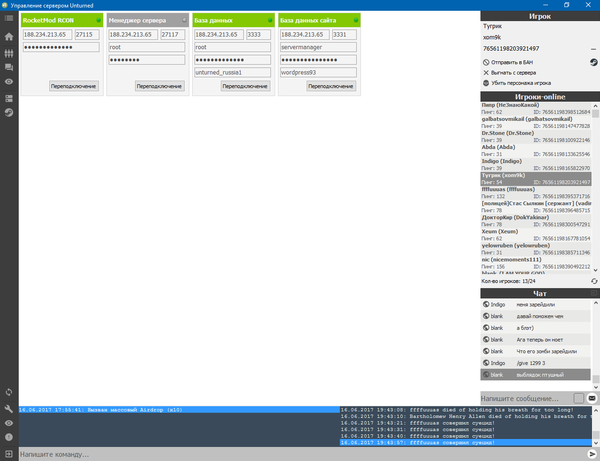Screen dimensions: 600x461
Task: Click servermanager username field
Action: coord(318,47)
